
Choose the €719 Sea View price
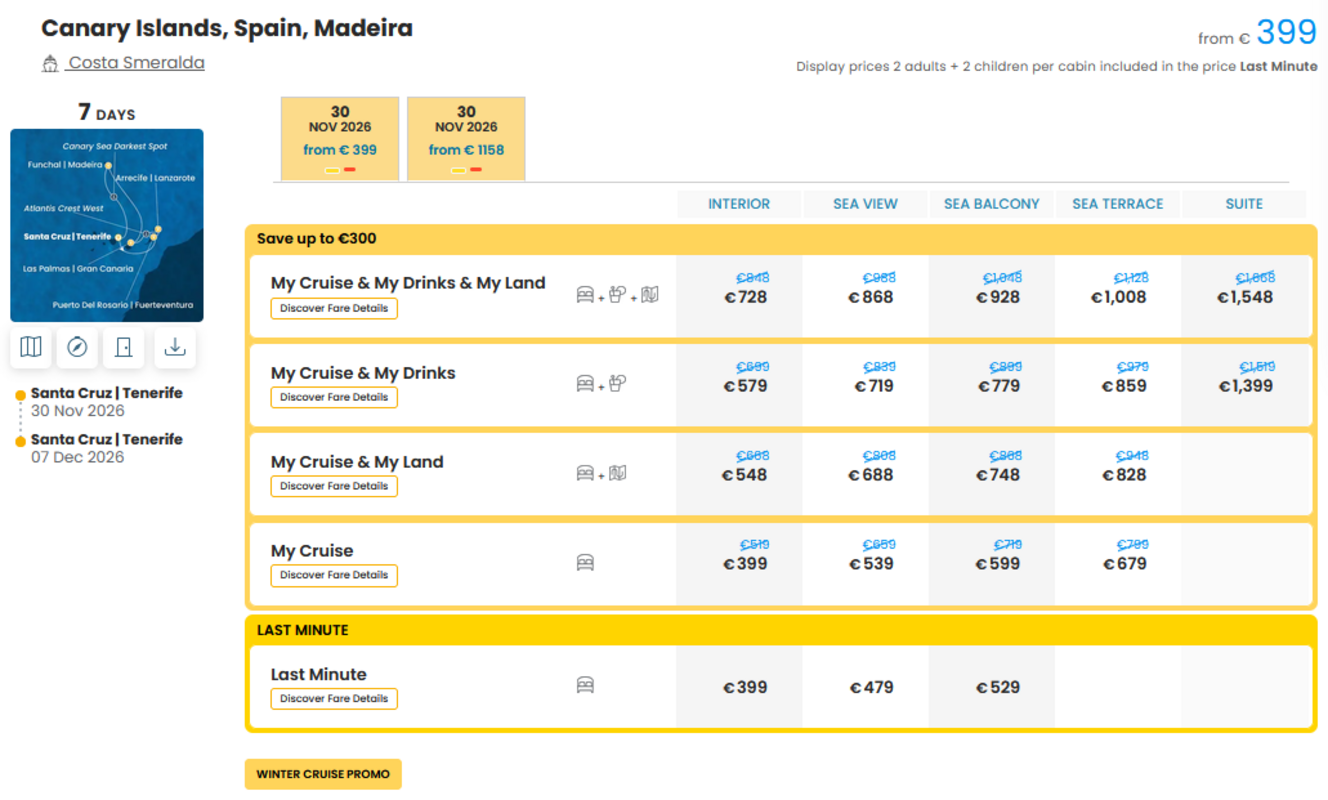(872, 386)
